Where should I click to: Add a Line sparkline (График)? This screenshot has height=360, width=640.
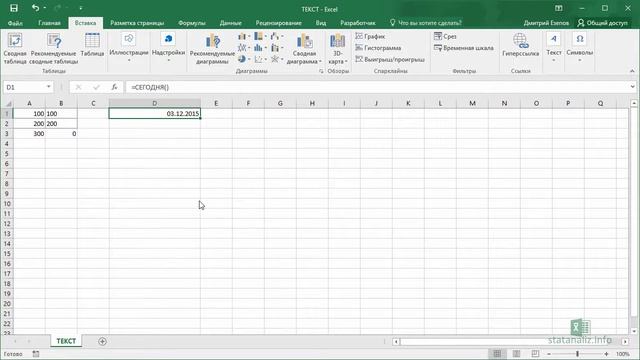tap(370, 36)
